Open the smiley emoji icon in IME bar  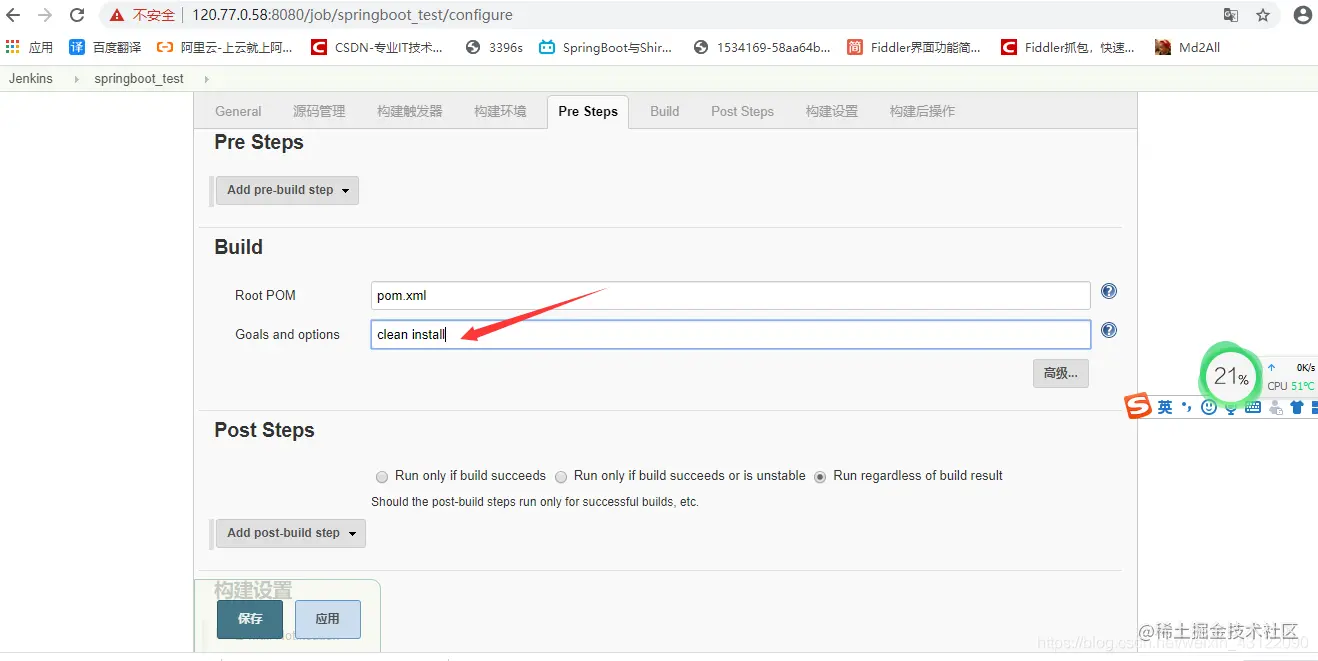[1209, 407]
